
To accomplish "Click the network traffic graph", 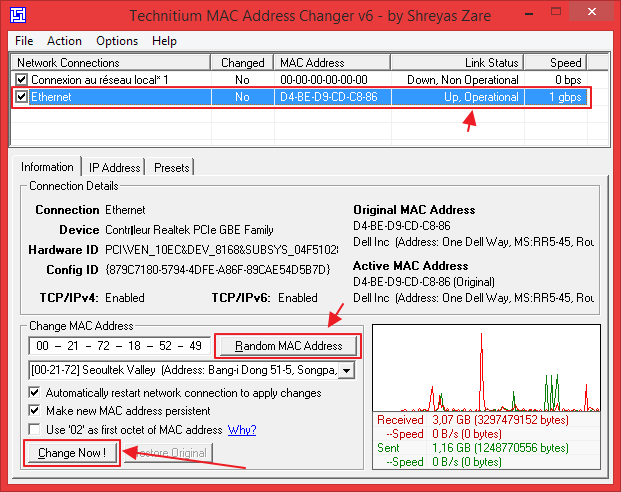I will (x=486, y=368).
